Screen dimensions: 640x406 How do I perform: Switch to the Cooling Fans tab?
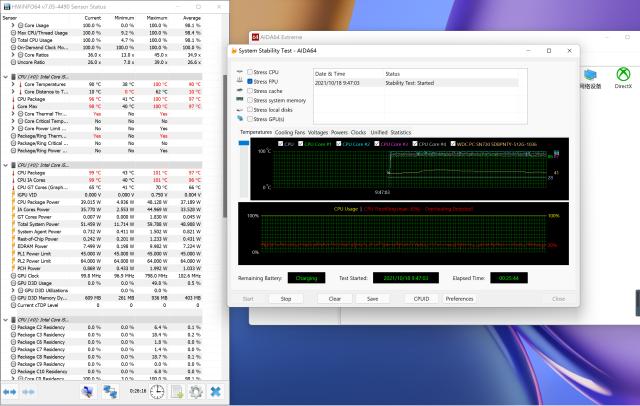click(290, 132)
